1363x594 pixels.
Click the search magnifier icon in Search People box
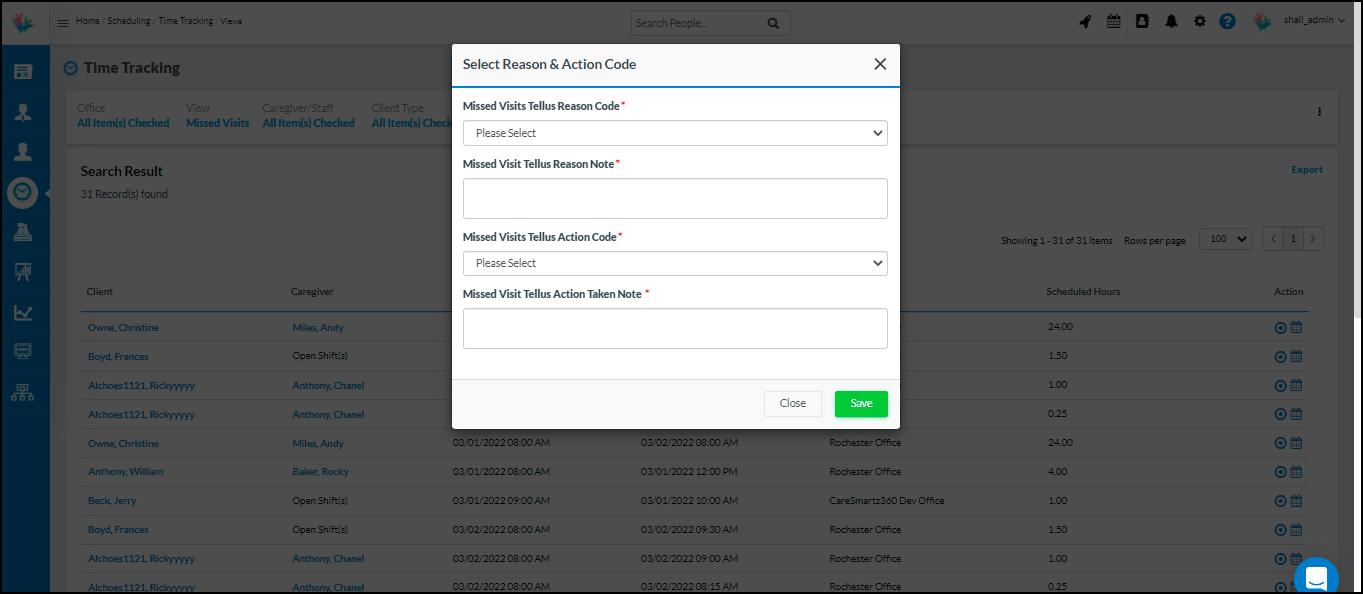(774, 22)
